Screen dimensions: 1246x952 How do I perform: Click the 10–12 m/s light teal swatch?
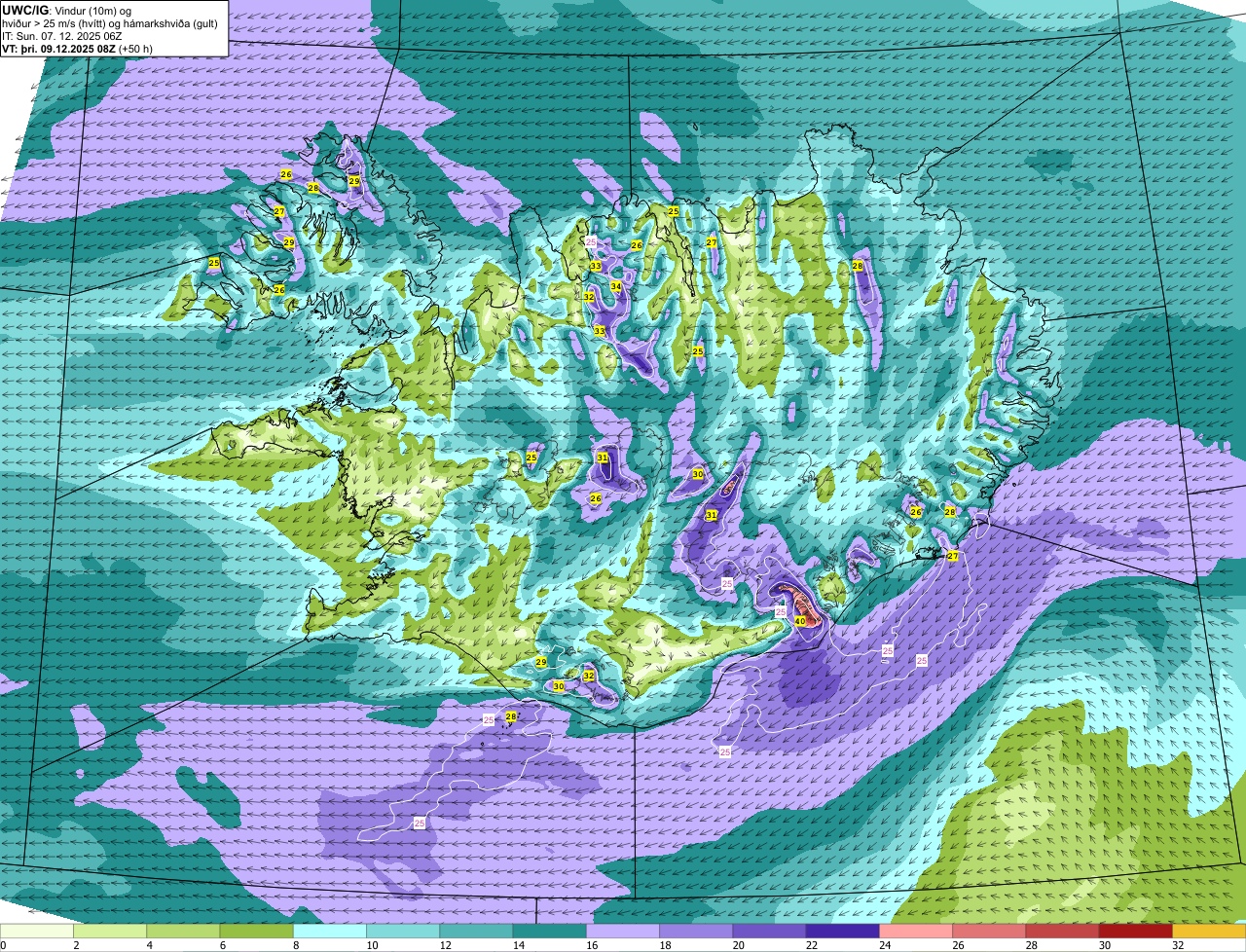point(403,932)
